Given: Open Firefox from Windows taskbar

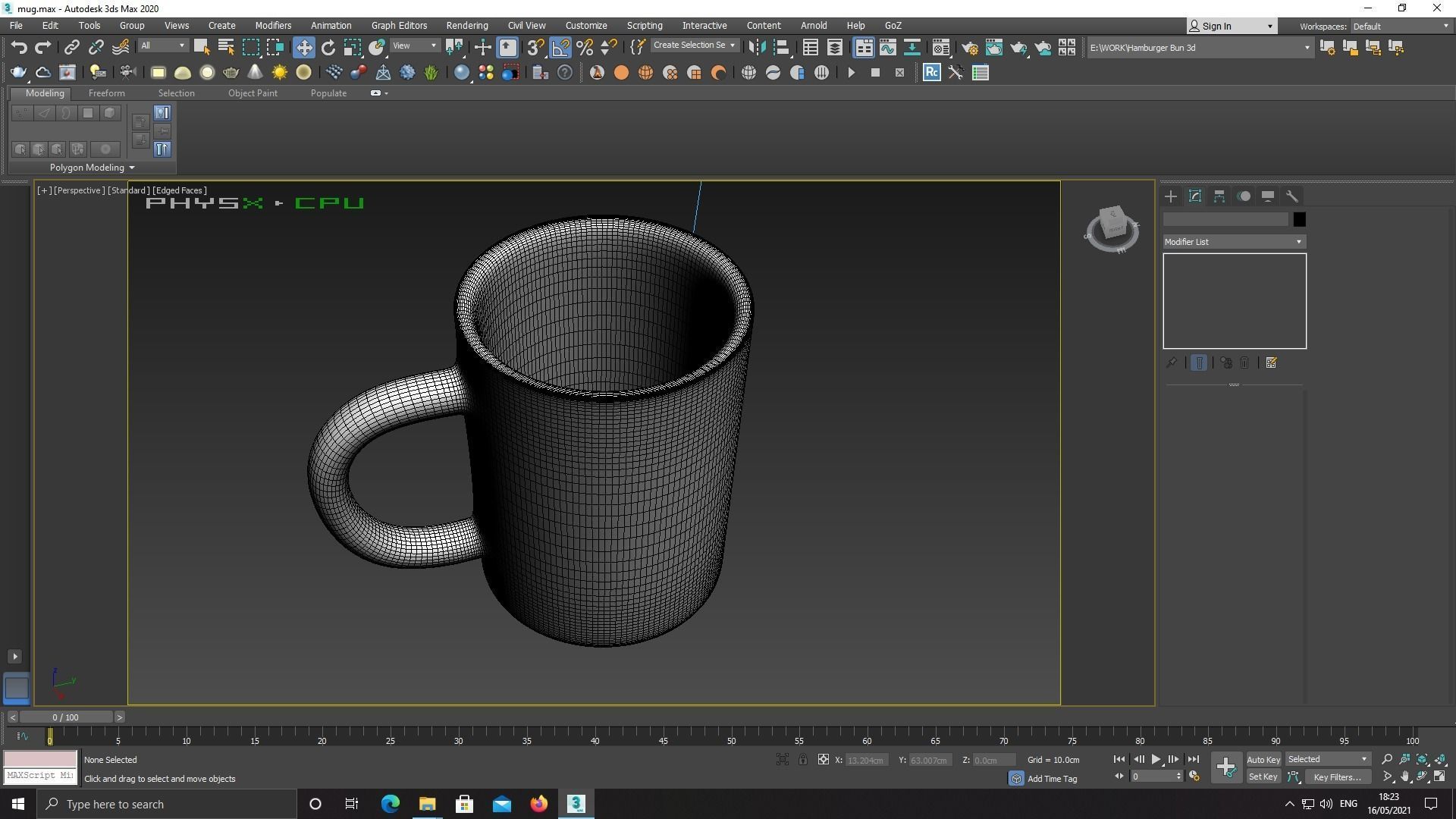Looking at the screenshot, I should click(539, 804).
